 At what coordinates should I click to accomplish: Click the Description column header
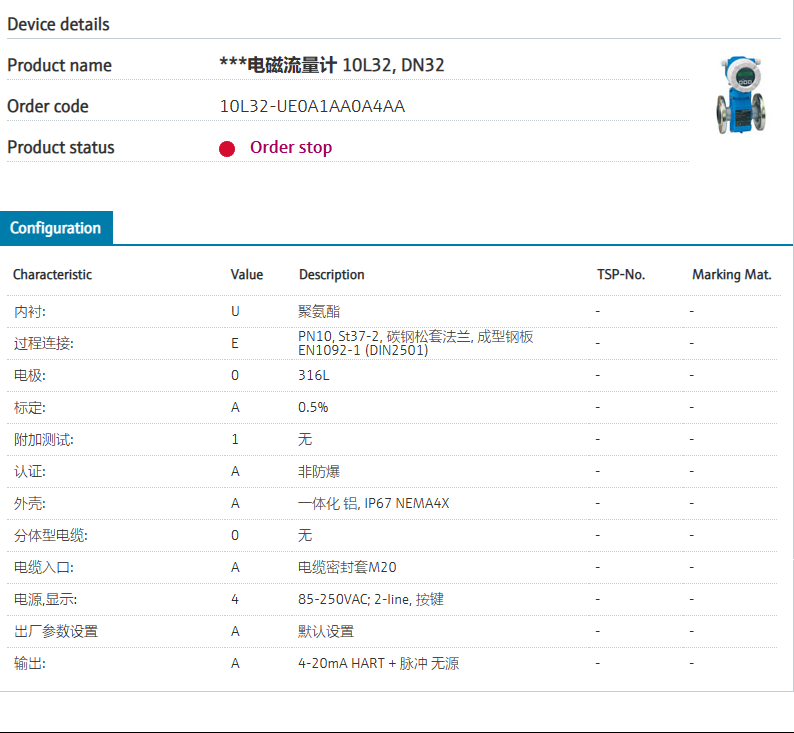332,274
